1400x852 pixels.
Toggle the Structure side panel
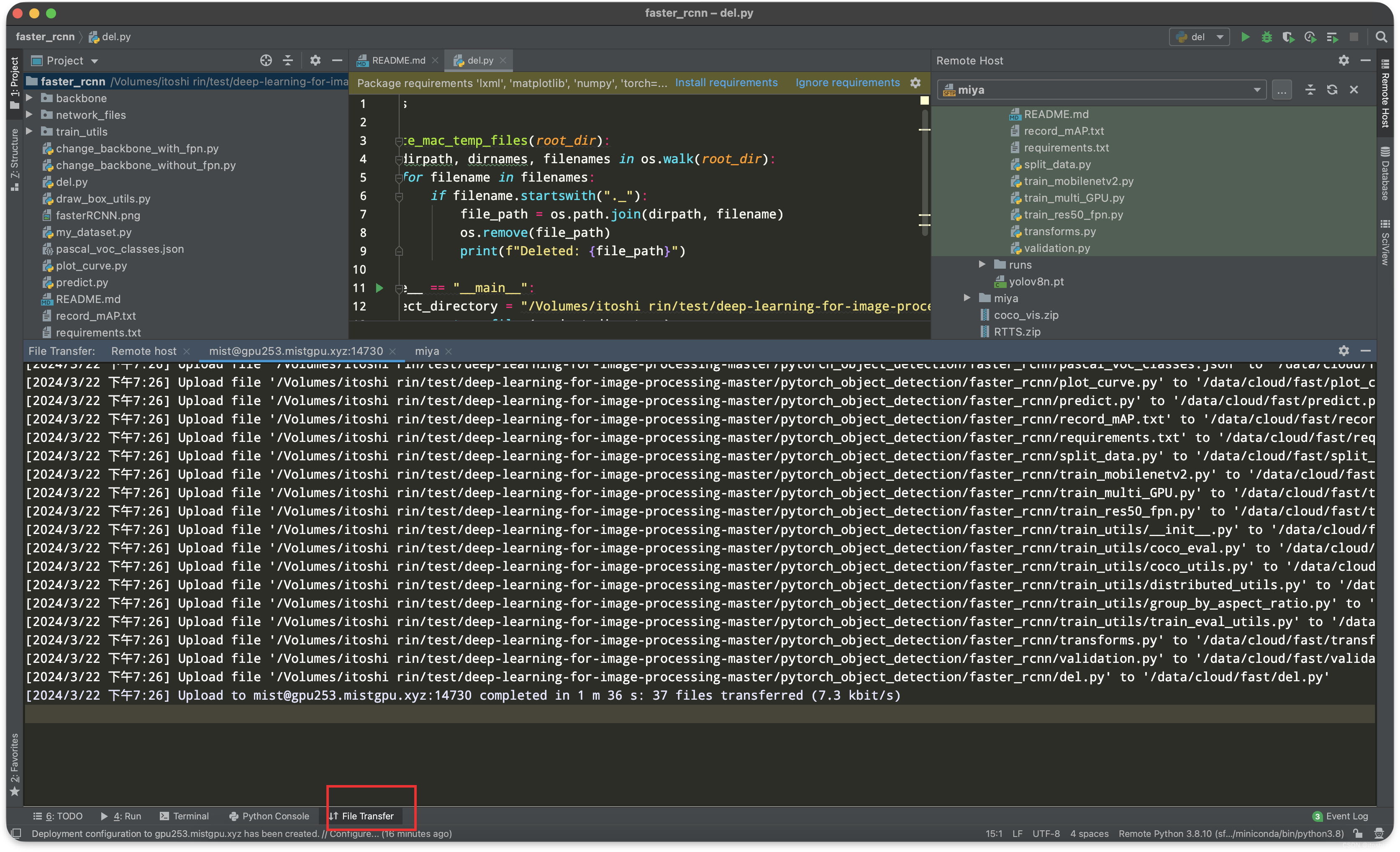pos(15,160)
